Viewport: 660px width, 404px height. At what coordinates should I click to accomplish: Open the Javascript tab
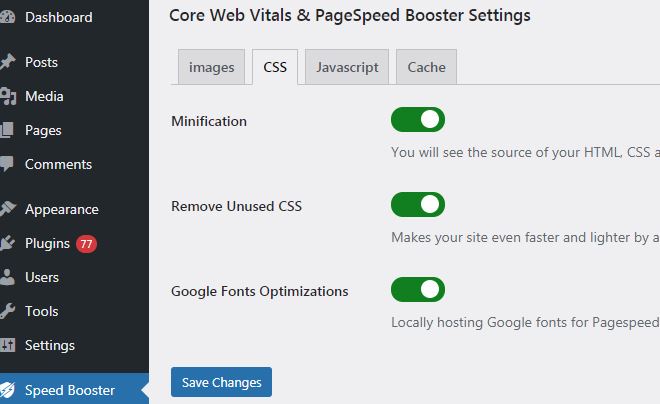tap(347, 67)
